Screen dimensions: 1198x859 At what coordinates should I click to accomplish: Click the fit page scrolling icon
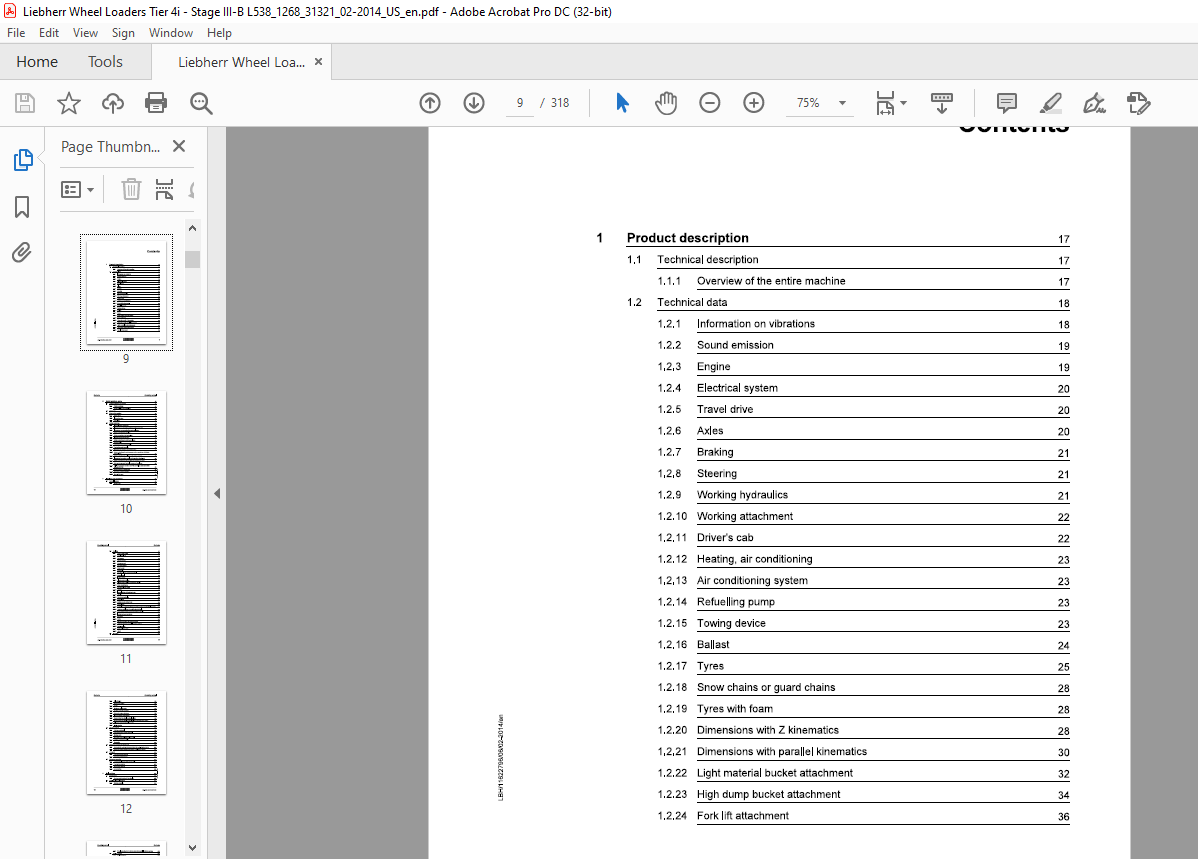[885, 102]
